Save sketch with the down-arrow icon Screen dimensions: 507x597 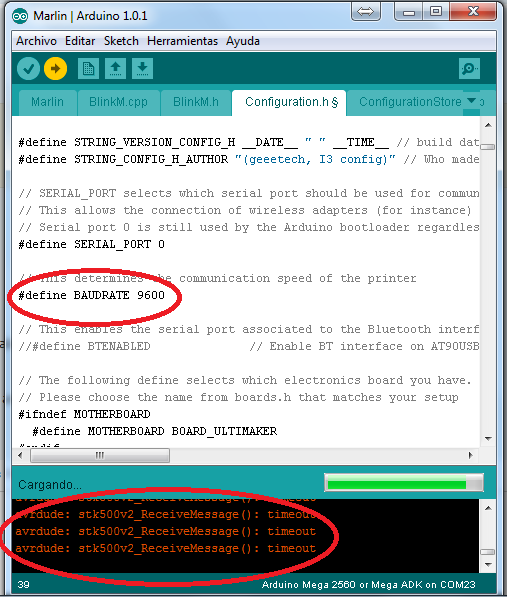tap(142, 69)
